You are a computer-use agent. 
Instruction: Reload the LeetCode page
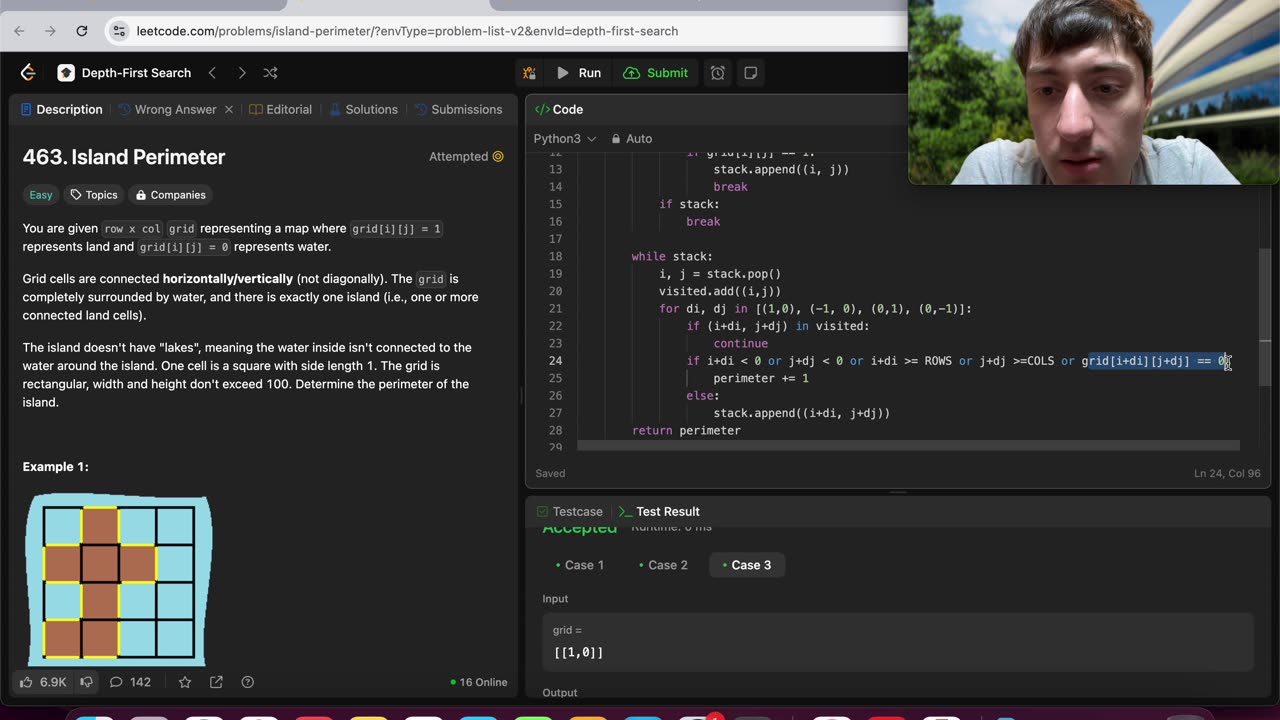pyautogui.click(x=82, y=31)
